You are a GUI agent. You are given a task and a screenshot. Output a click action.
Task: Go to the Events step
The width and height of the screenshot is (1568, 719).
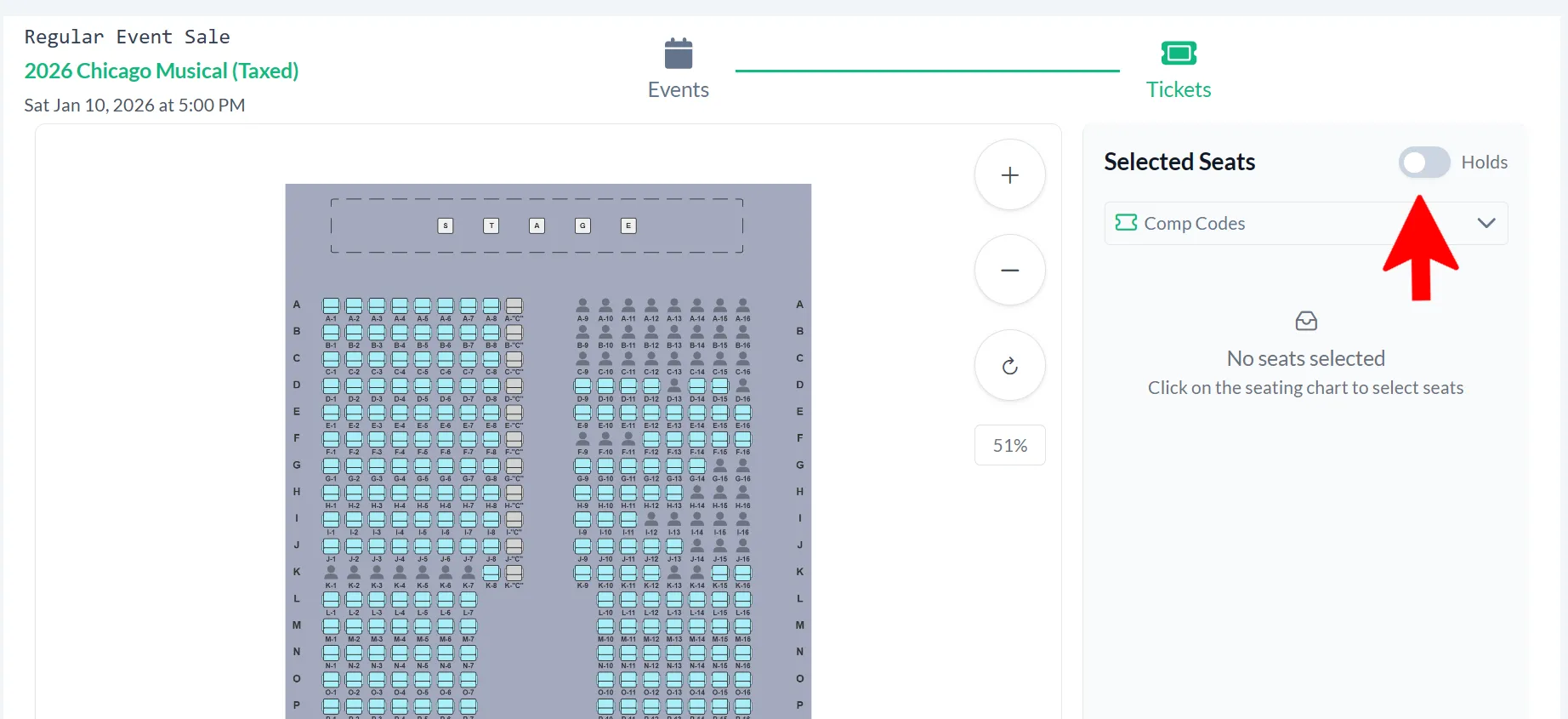pyautogui.click(x=678, y=69)
